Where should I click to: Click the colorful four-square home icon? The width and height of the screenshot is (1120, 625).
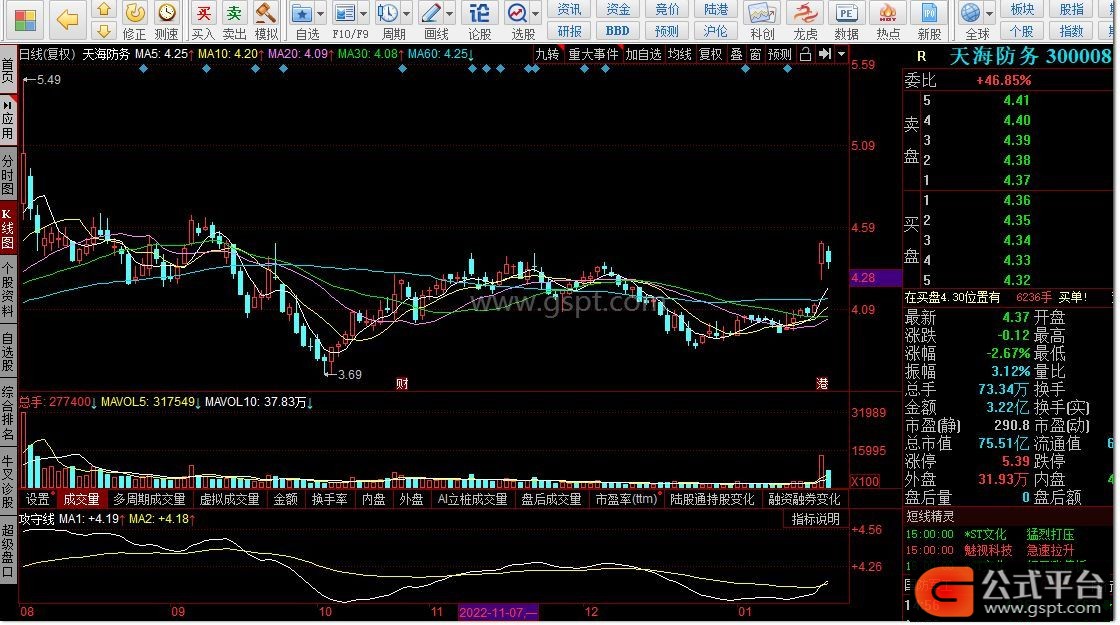[x=25, y=19]
